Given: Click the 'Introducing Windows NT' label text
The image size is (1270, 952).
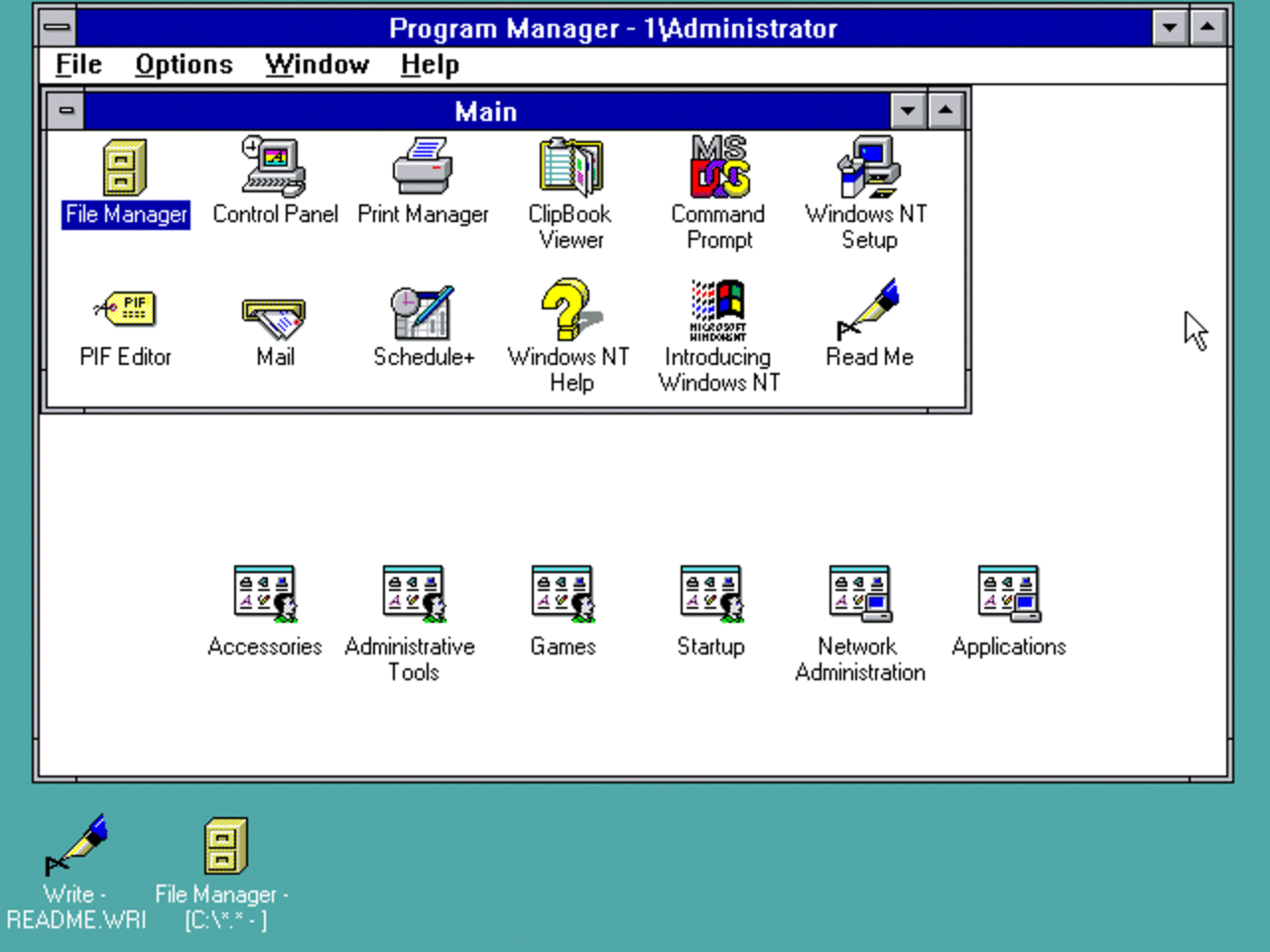Looking at the screenshot, I should [x=719, y=370].
